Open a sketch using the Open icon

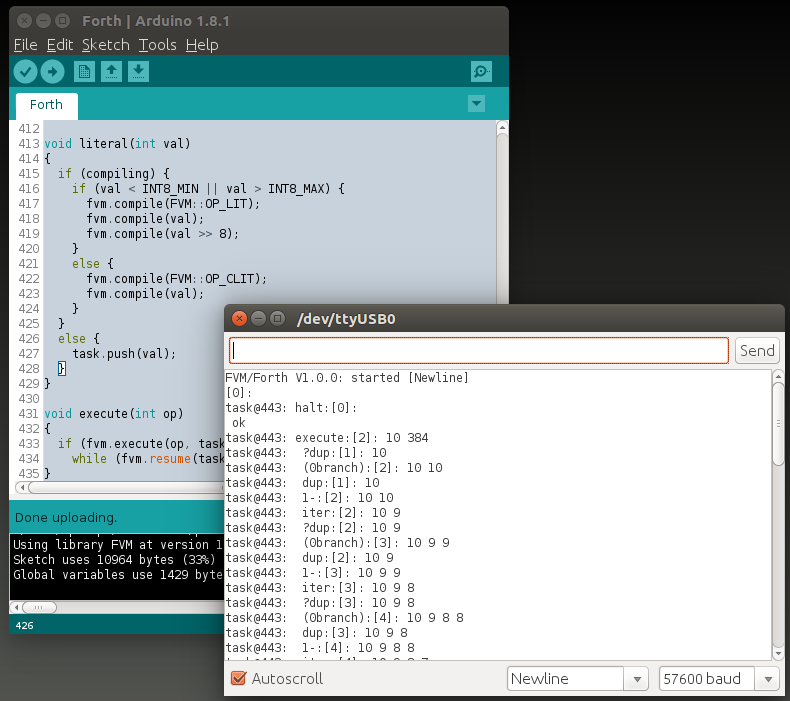pyautogui.click(x=111, y=72)
